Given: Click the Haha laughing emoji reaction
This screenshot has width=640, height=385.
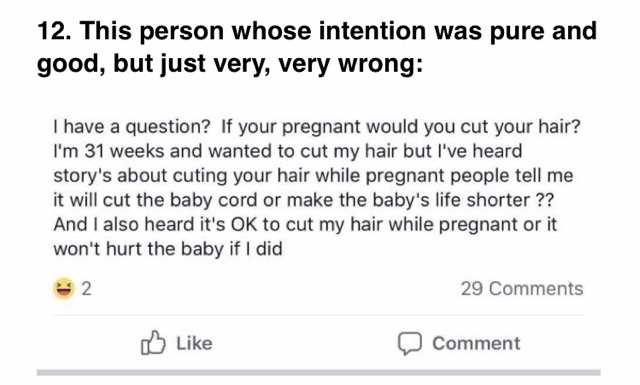Looking at the screenshot, I should pyautogui.click(x=64, y=288).
